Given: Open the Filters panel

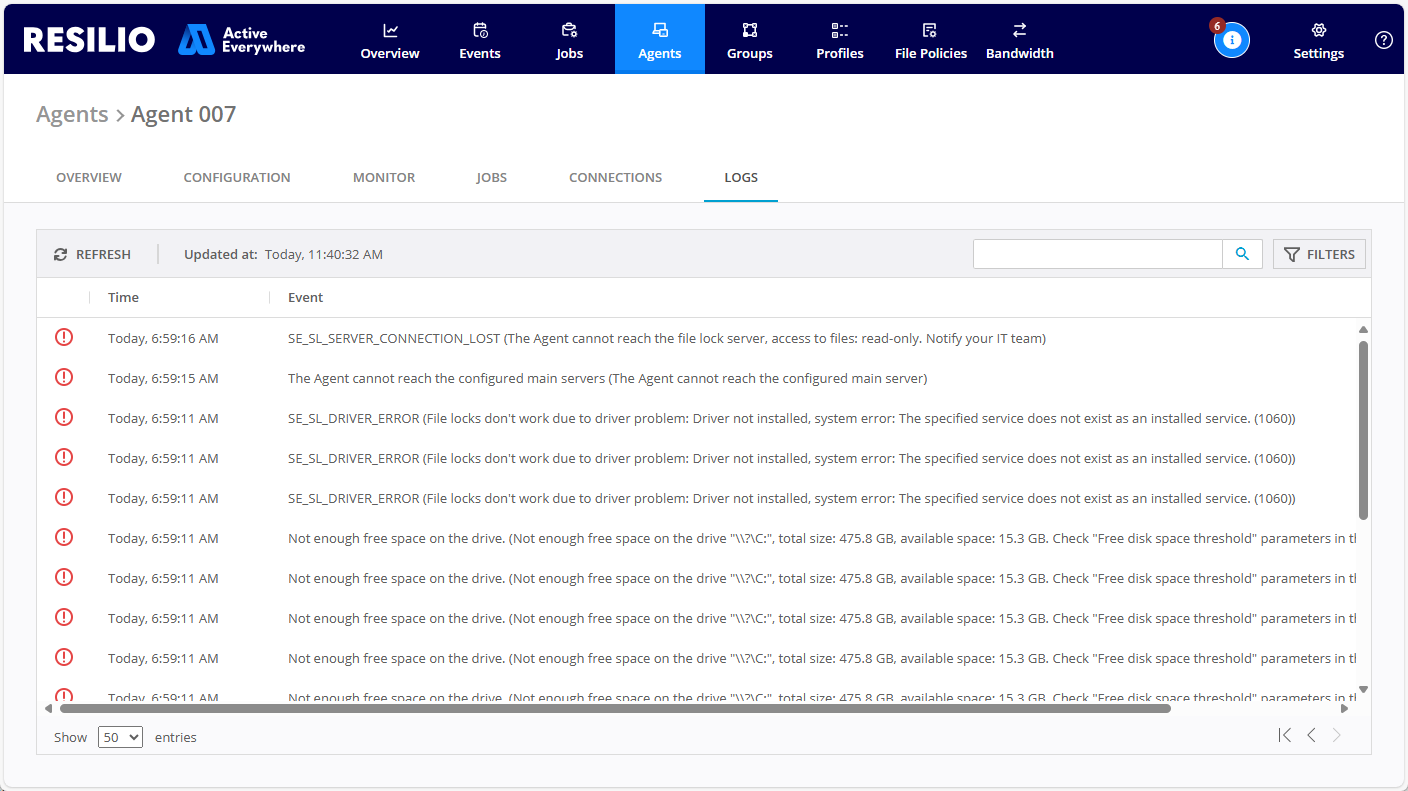Looking at the screenshot, I should click(1319, 254).
